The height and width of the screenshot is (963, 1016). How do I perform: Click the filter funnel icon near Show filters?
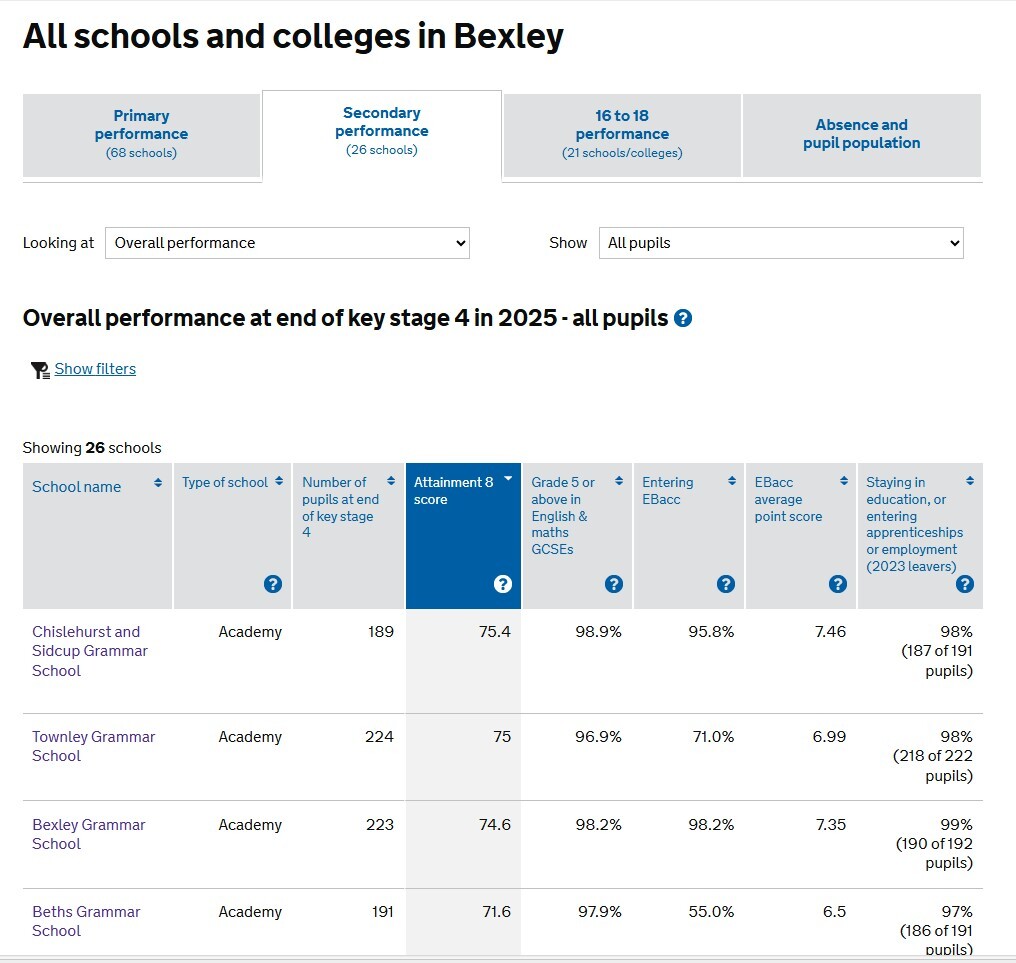(x=39, y=369)
